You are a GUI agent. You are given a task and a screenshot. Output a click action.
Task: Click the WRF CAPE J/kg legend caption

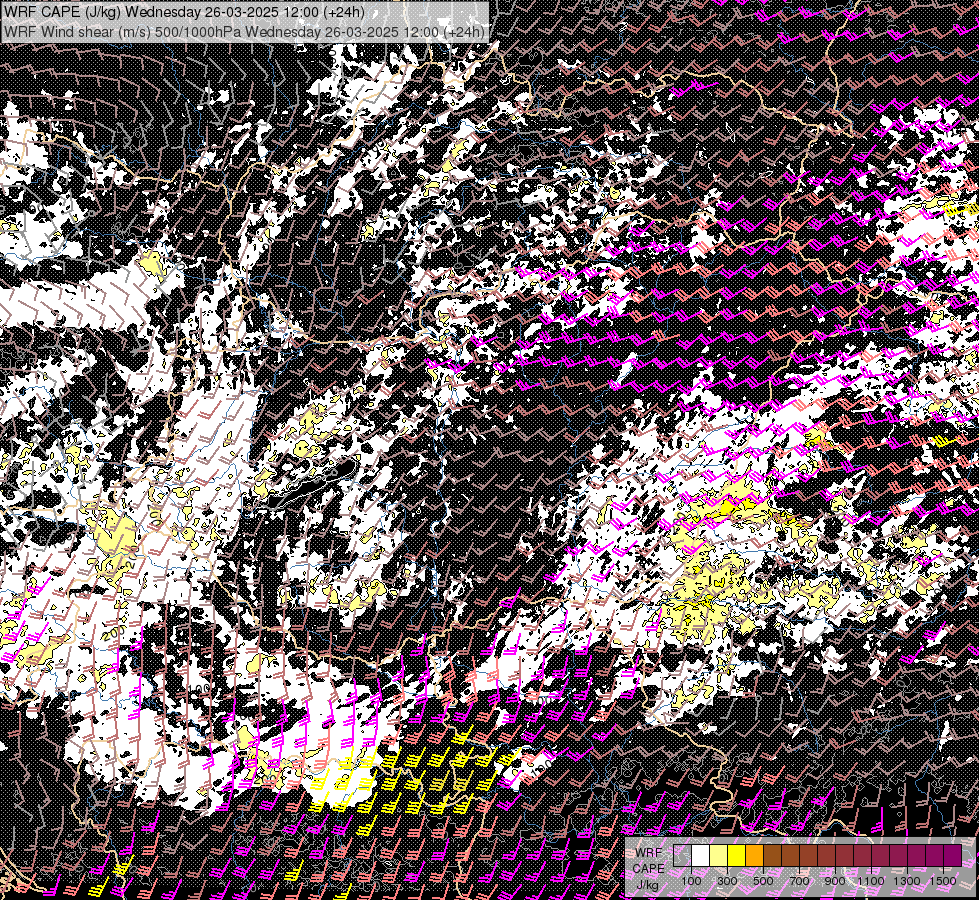[648, 869]
